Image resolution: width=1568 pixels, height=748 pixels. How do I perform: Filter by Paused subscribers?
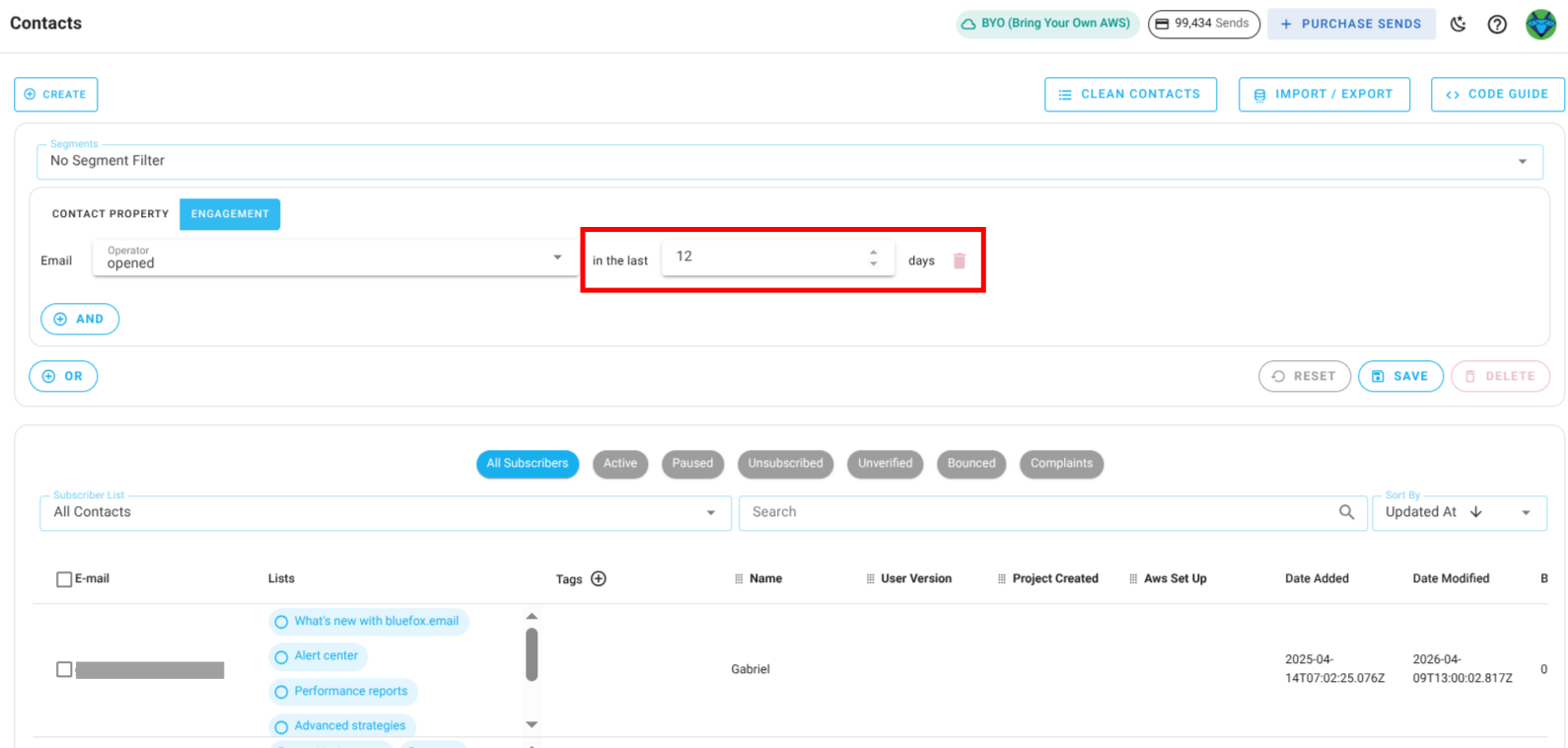[693, 464]
